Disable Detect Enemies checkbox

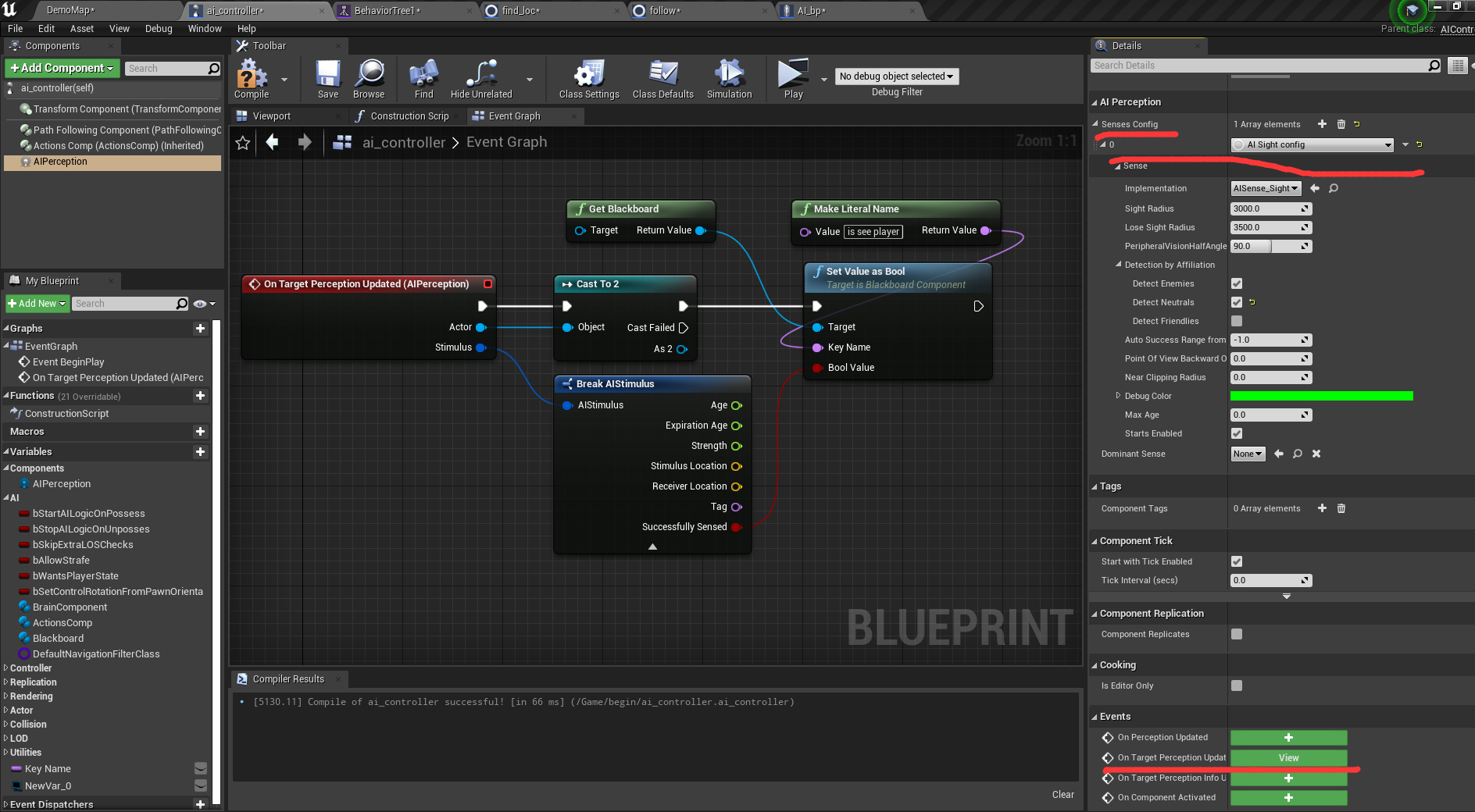[1237, 283]
